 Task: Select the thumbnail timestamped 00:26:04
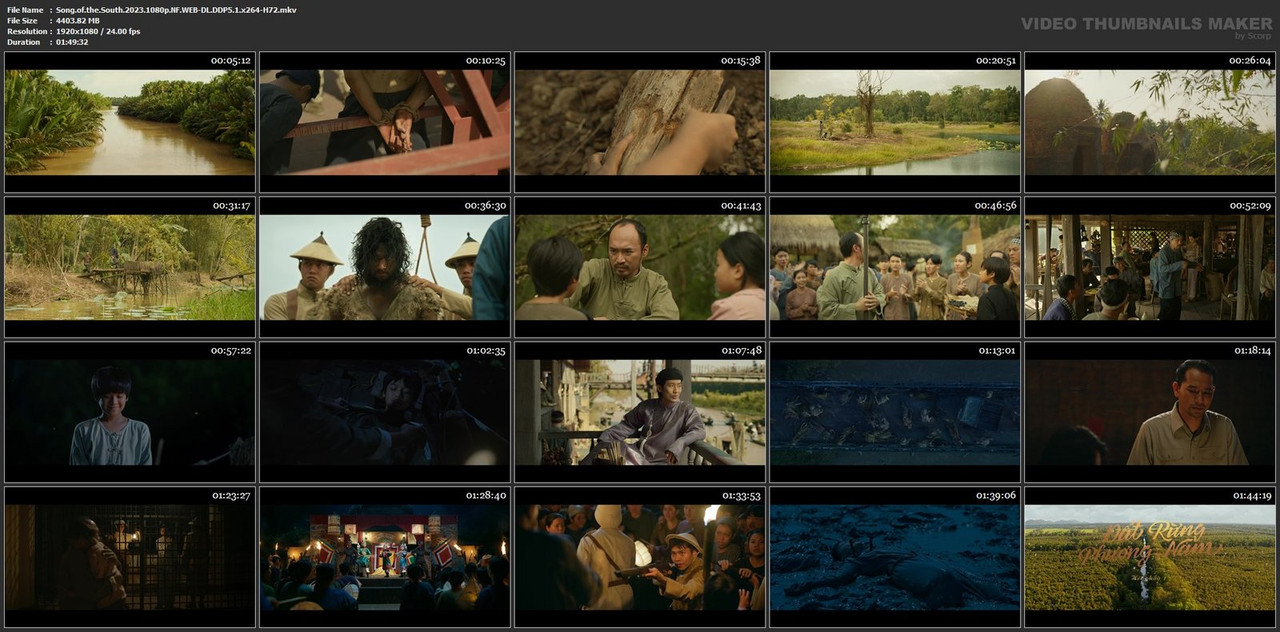click(x=1150, y=122)
